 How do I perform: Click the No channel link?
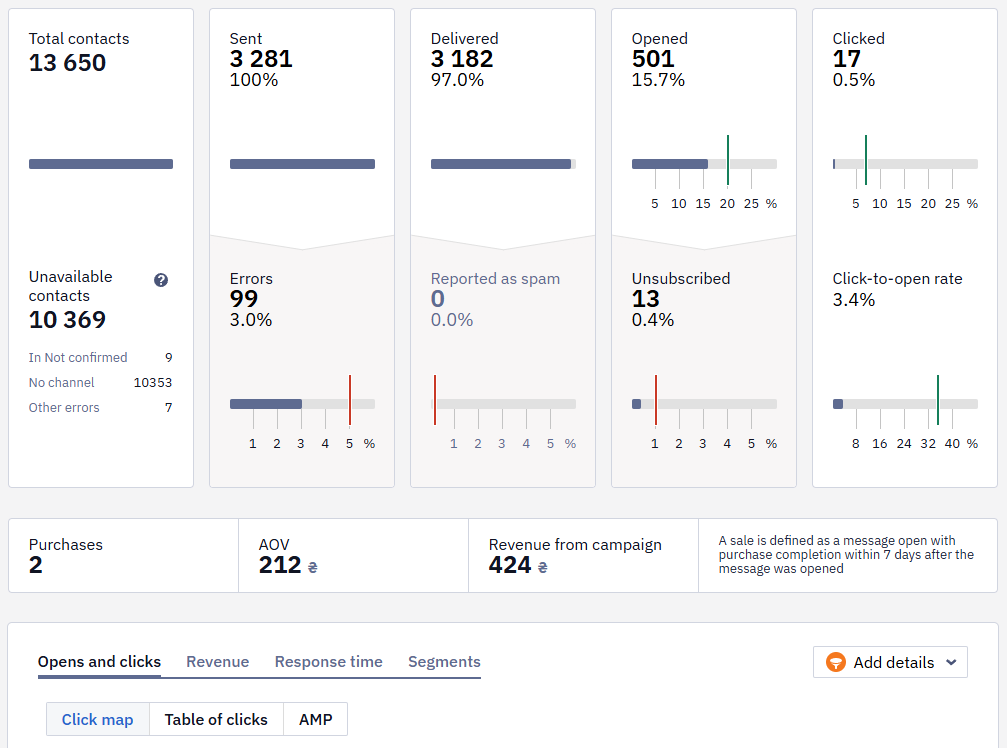[x=62, y=383]
